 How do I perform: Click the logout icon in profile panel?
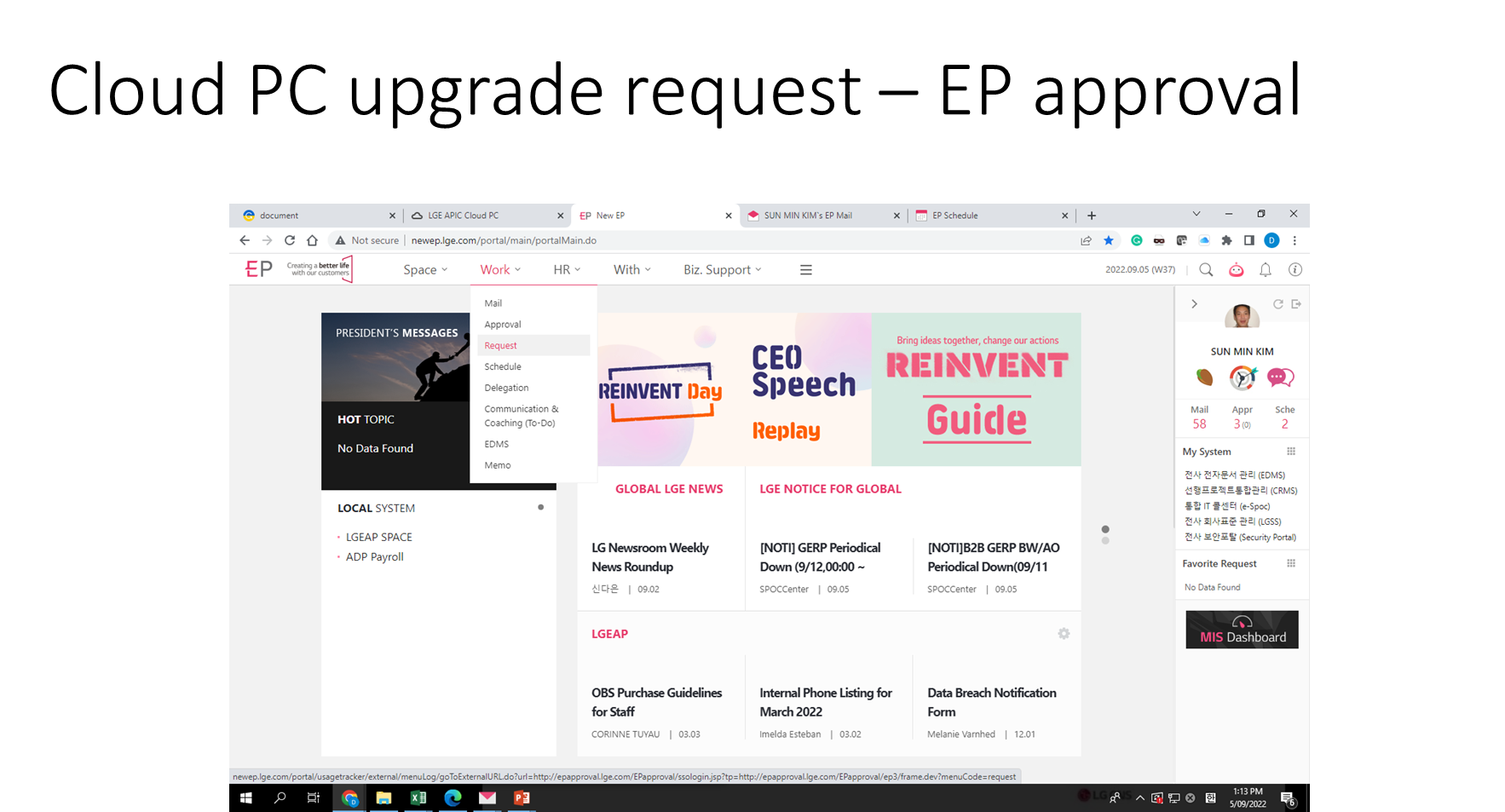1296,304
